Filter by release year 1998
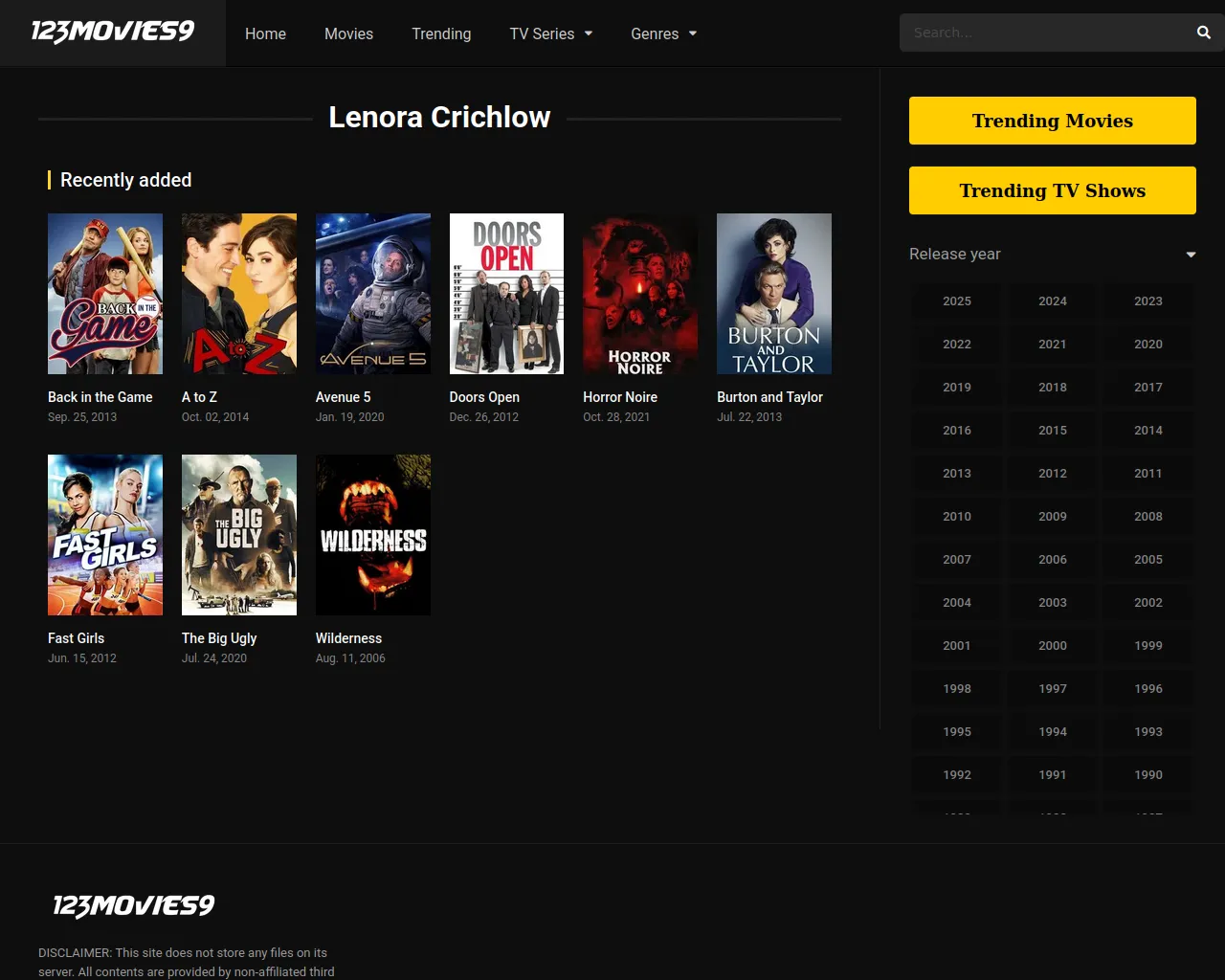The image size is (1225, 980). [957, 688]
